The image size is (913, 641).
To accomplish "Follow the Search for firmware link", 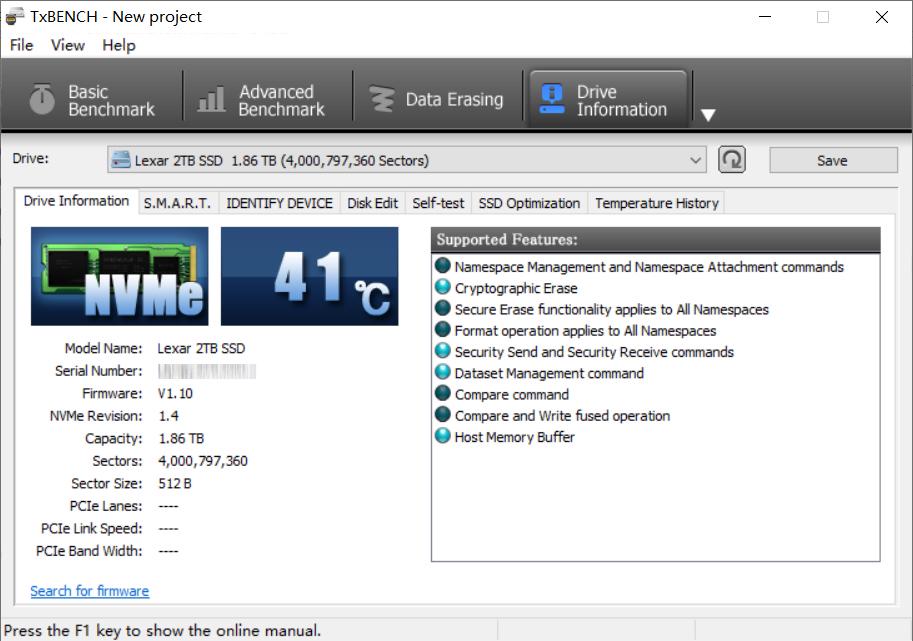I will tap(89, 591).
